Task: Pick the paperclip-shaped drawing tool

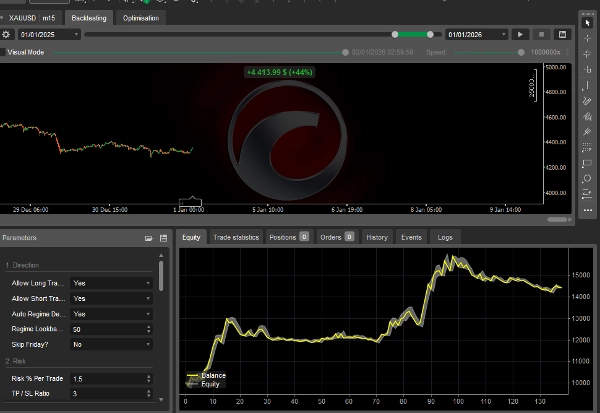Action: click(587, 101)
